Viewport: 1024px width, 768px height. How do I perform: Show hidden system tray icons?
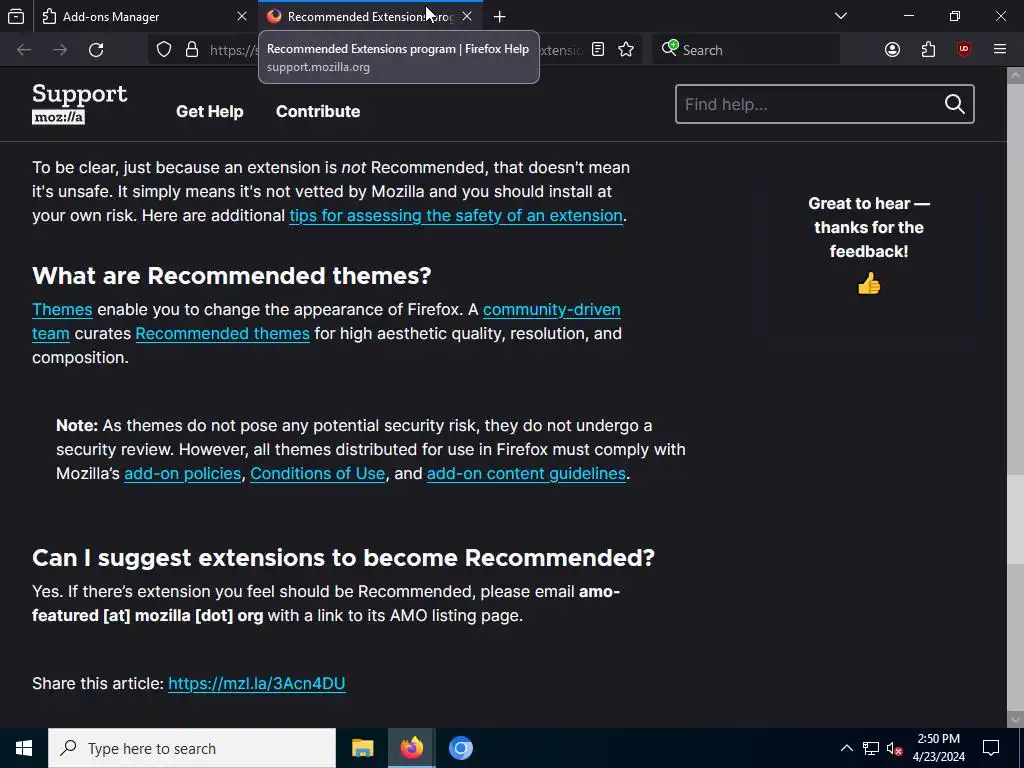pyautogui.click(x=846, y=748)
